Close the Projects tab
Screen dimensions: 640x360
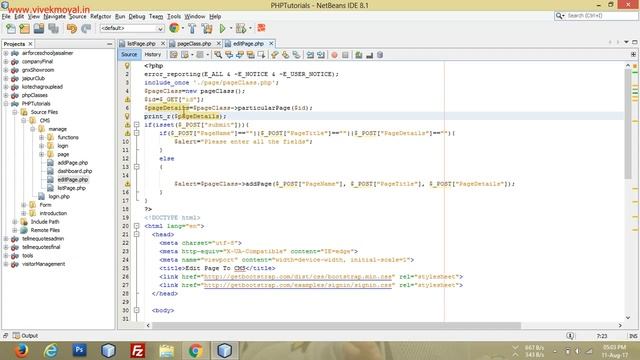(30, 44)
